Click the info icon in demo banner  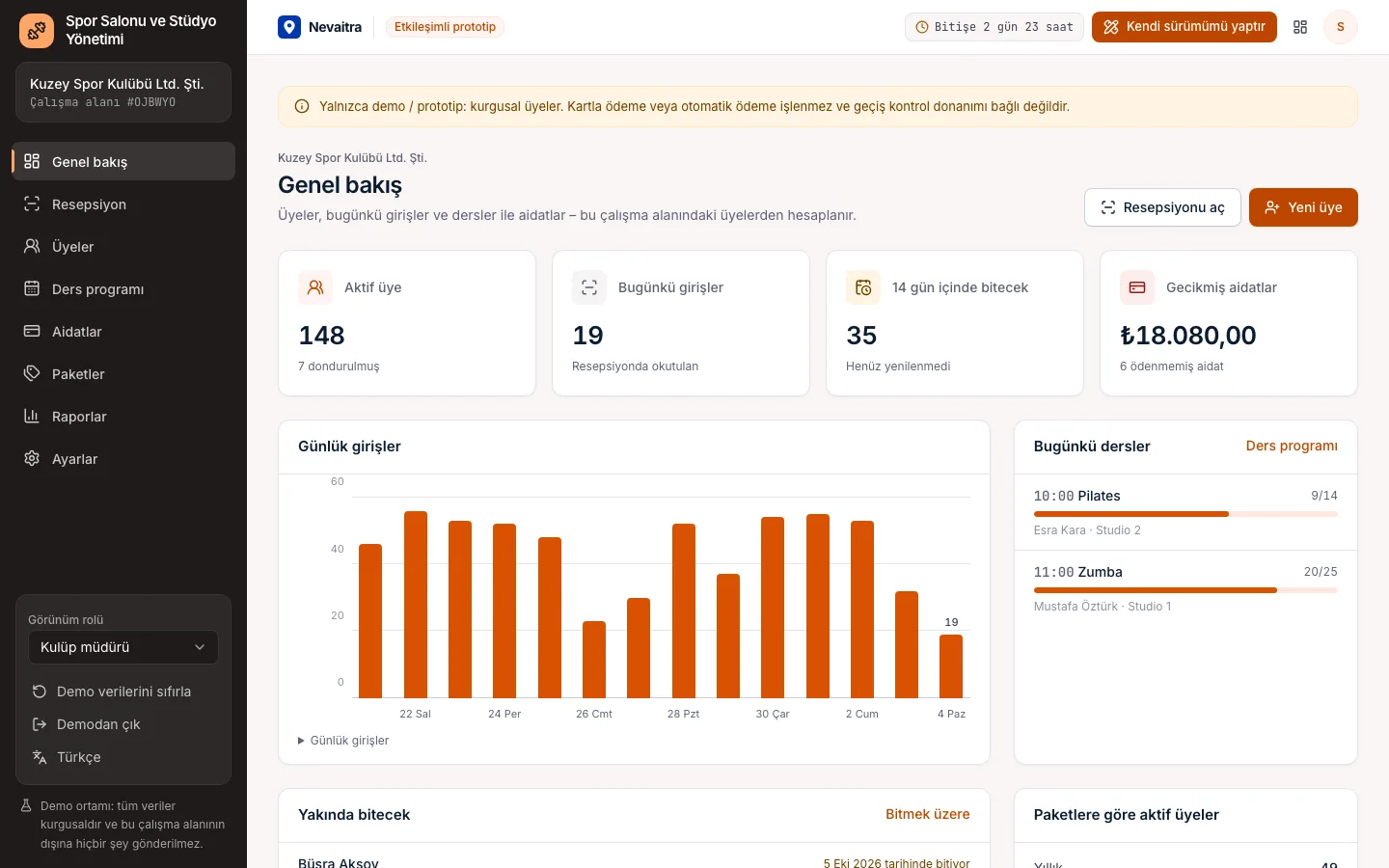(302, 107)
